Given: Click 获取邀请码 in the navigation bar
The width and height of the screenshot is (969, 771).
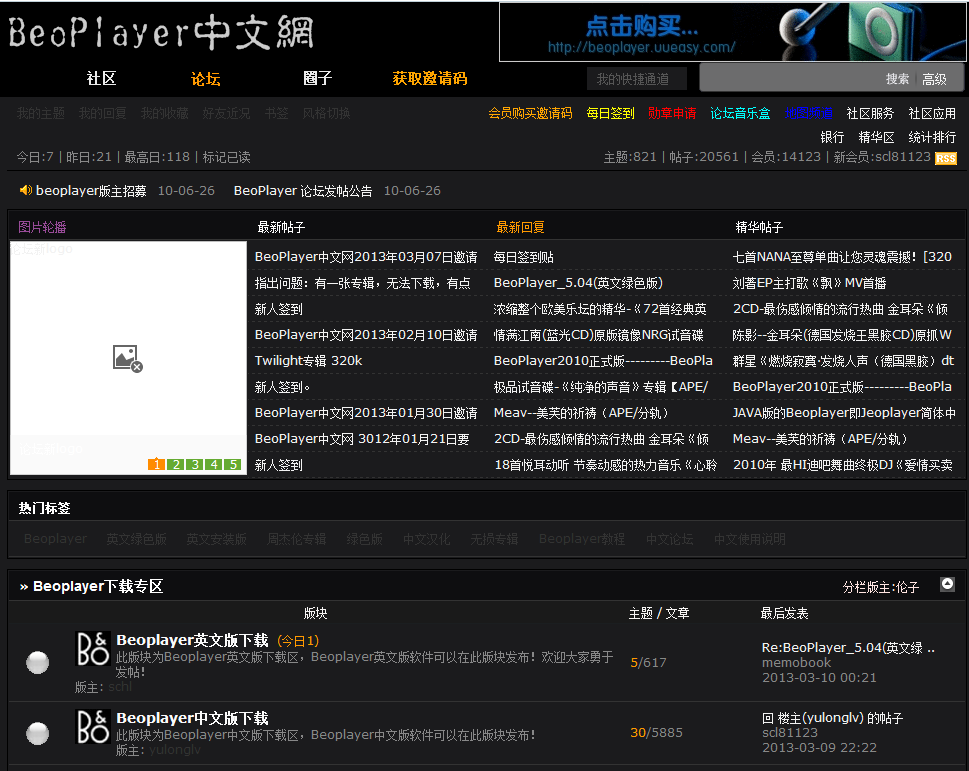Looking at the screenshot, I should point(430,78).
